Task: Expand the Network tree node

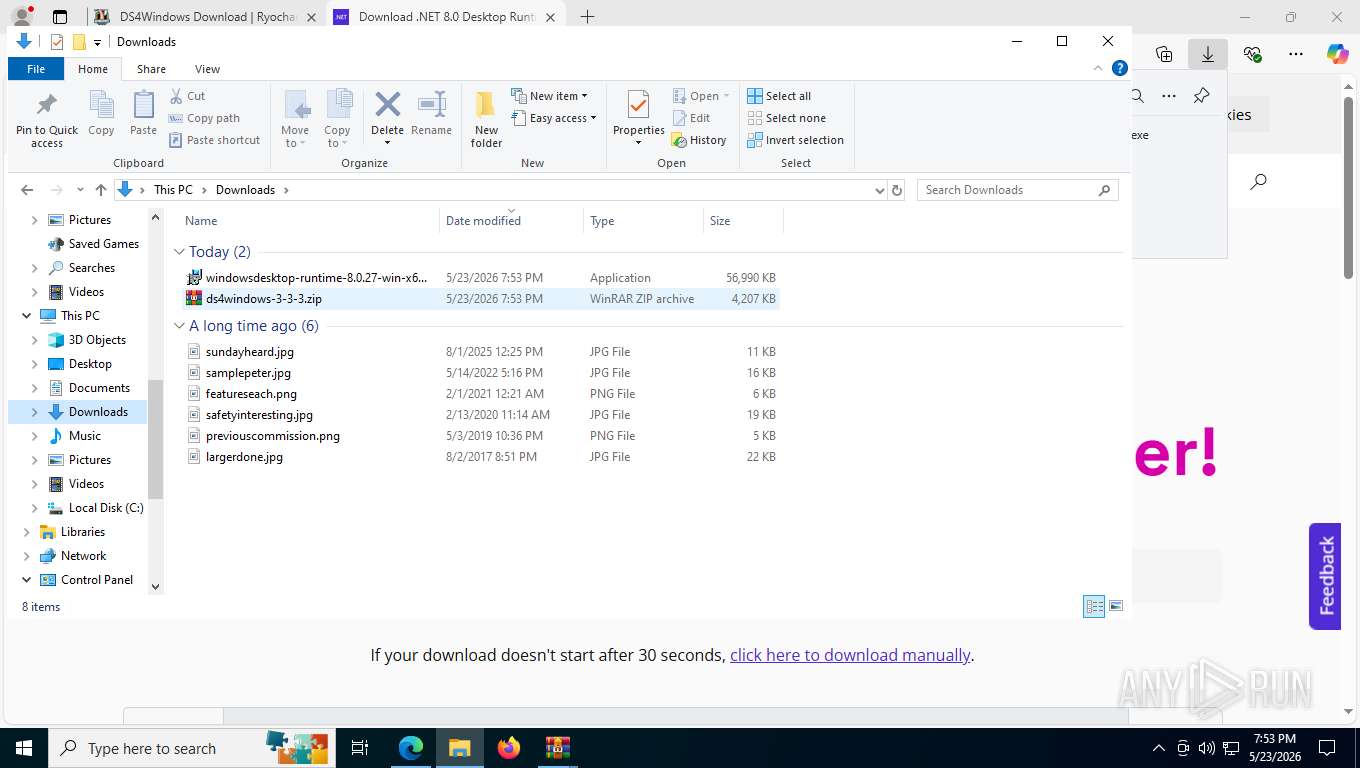Action: pos(26,556)
